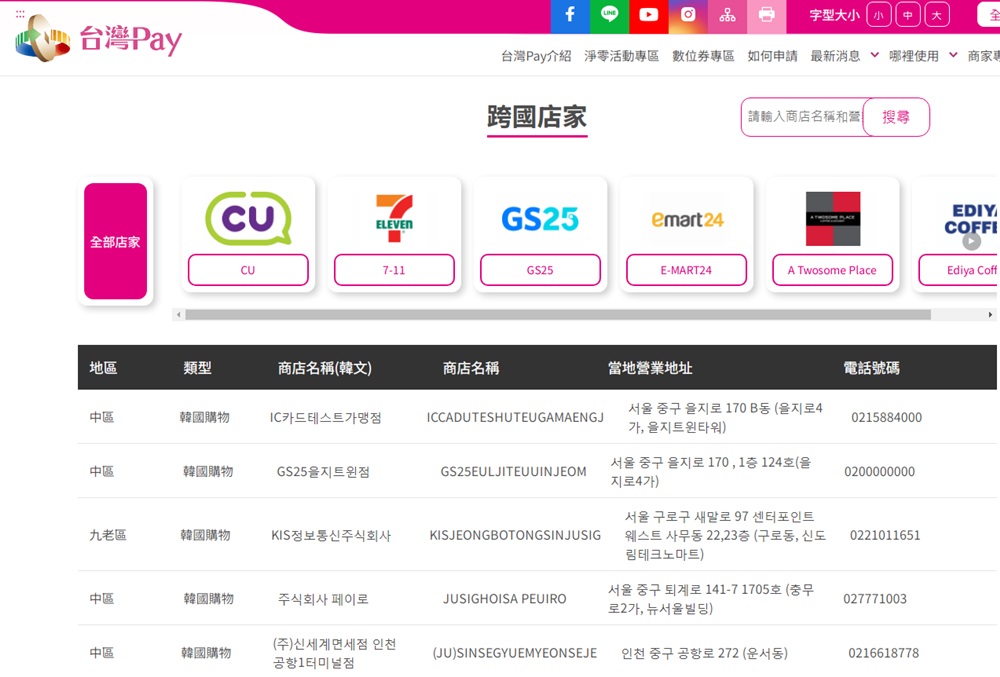Screen dimensions: 1000x677
Task: Open the Facebook share icon
Action: tap(570, 15)
